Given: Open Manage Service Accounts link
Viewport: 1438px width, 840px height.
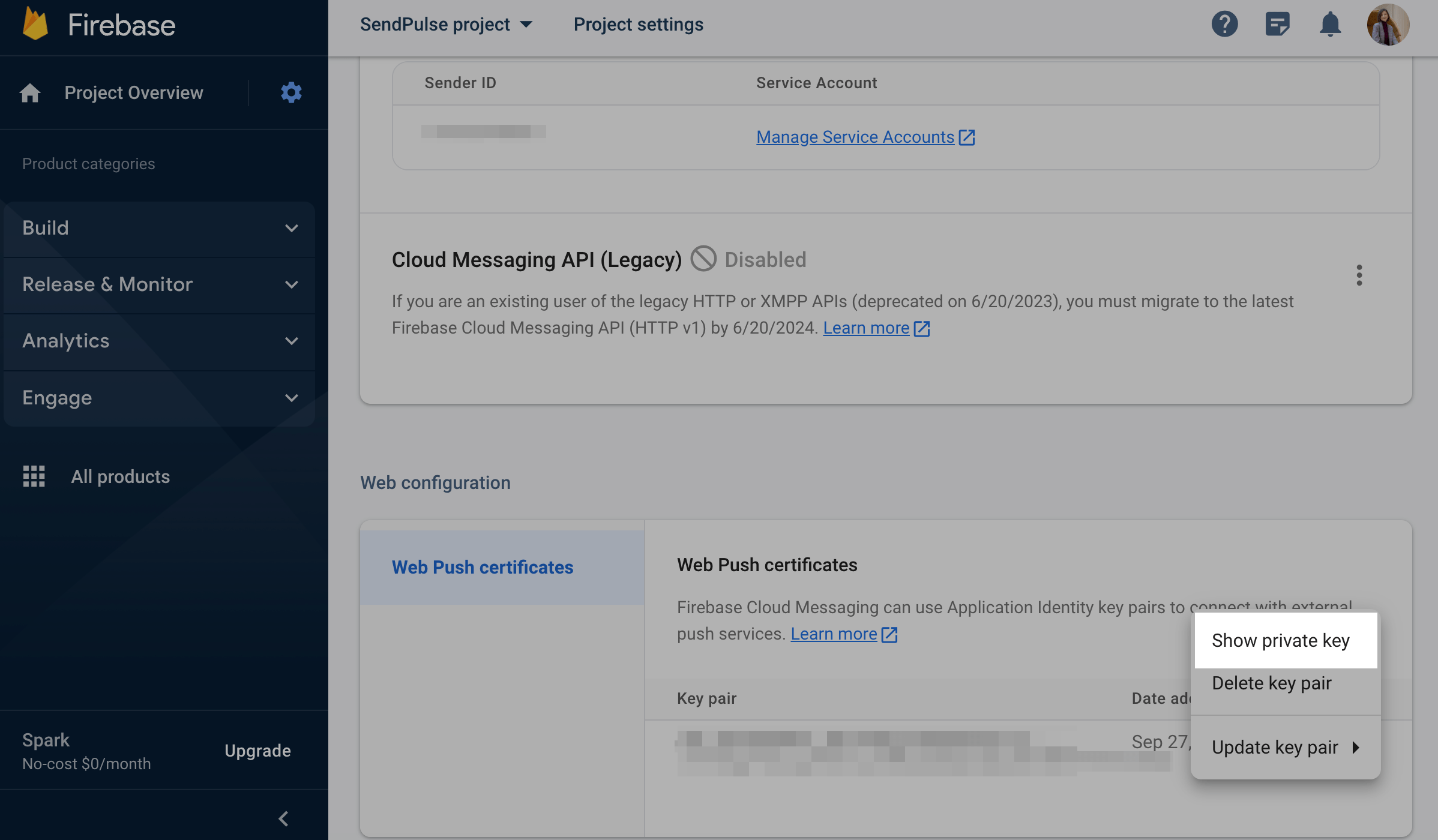Looking at the screenshot, I should [x=855, y=137].
